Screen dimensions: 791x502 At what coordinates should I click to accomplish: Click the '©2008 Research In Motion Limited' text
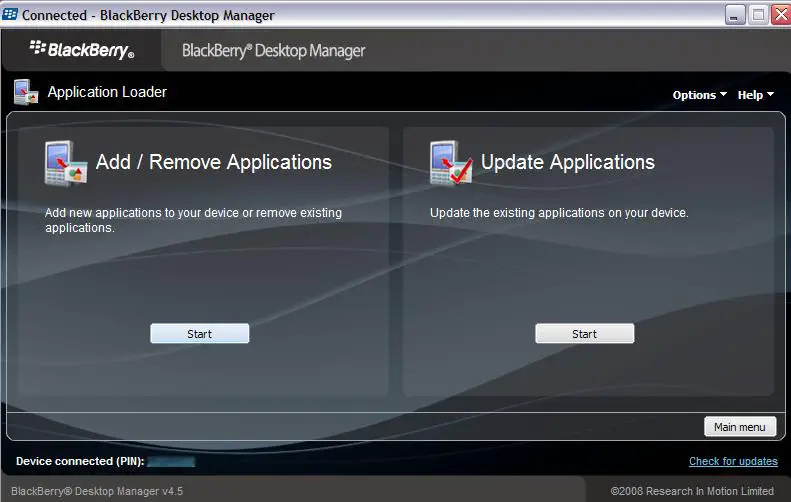[692, 491]
